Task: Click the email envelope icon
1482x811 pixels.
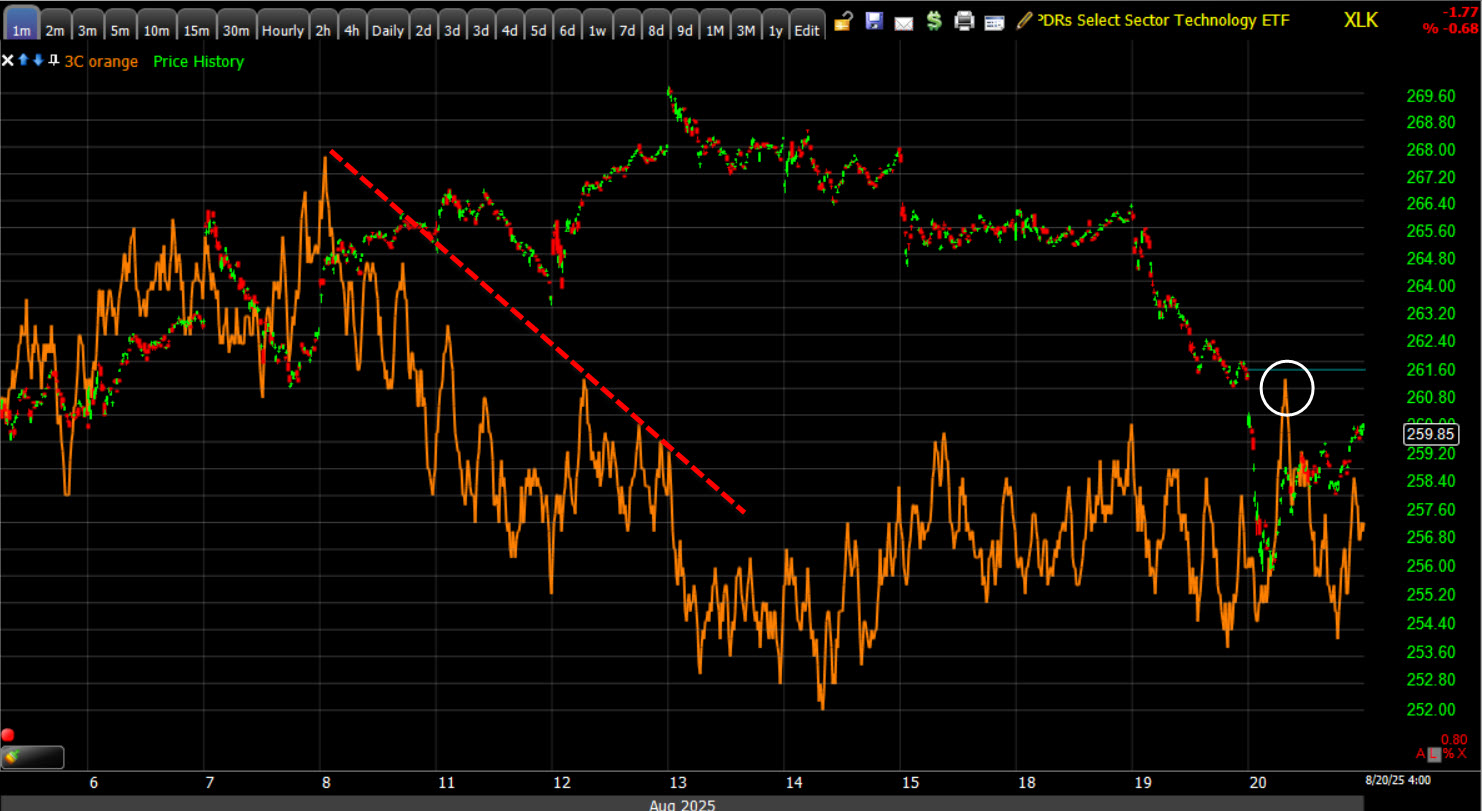Action: pos(903,22)
